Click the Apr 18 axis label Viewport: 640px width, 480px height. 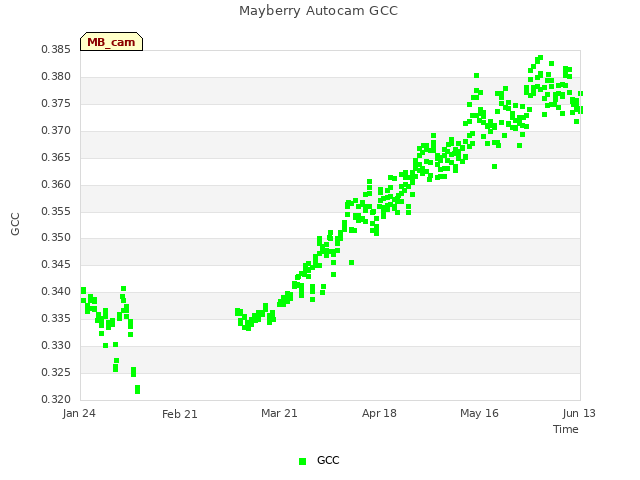[379, 413]
